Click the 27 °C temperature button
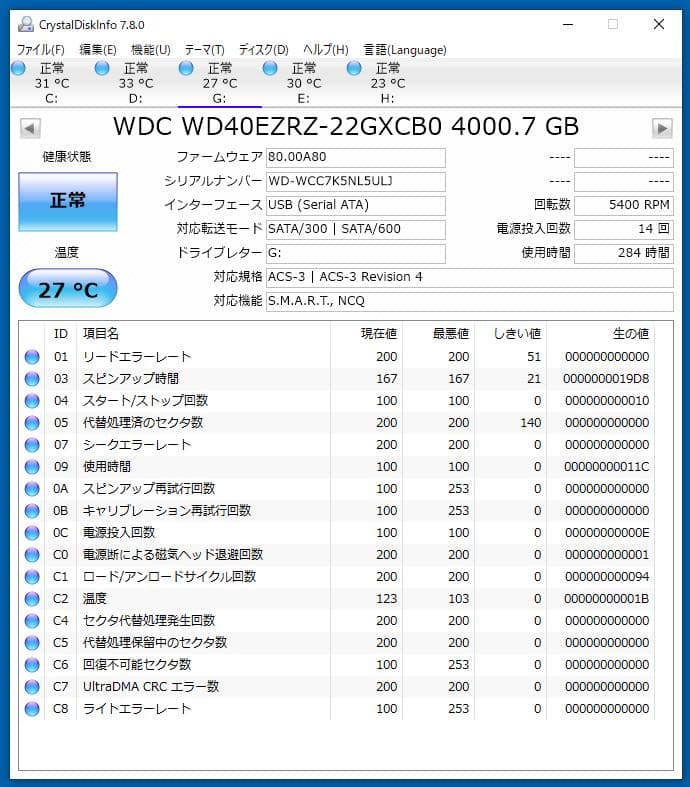 pos(68,289)
